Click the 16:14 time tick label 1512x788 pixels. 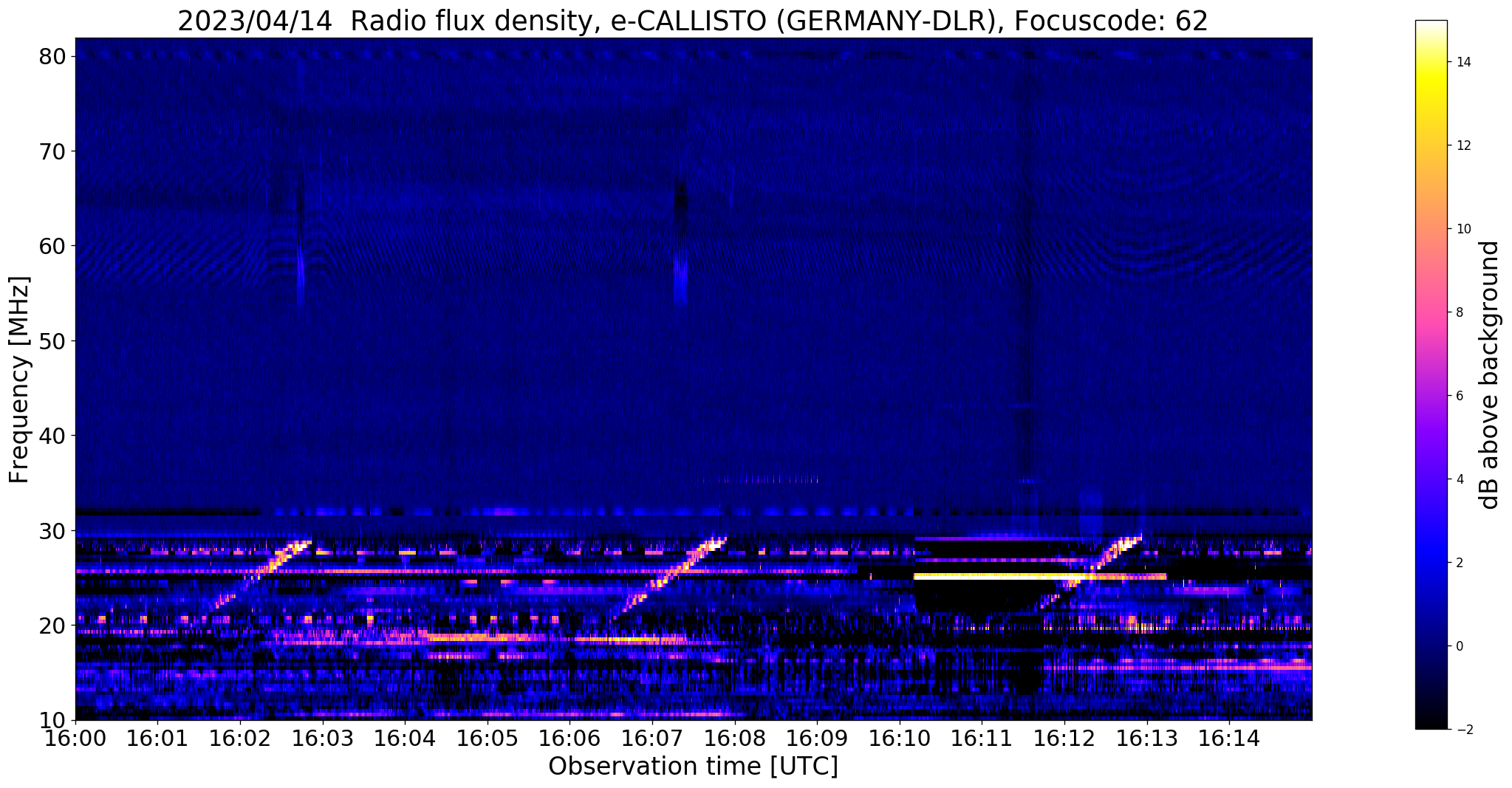[x=1229, y=738]
